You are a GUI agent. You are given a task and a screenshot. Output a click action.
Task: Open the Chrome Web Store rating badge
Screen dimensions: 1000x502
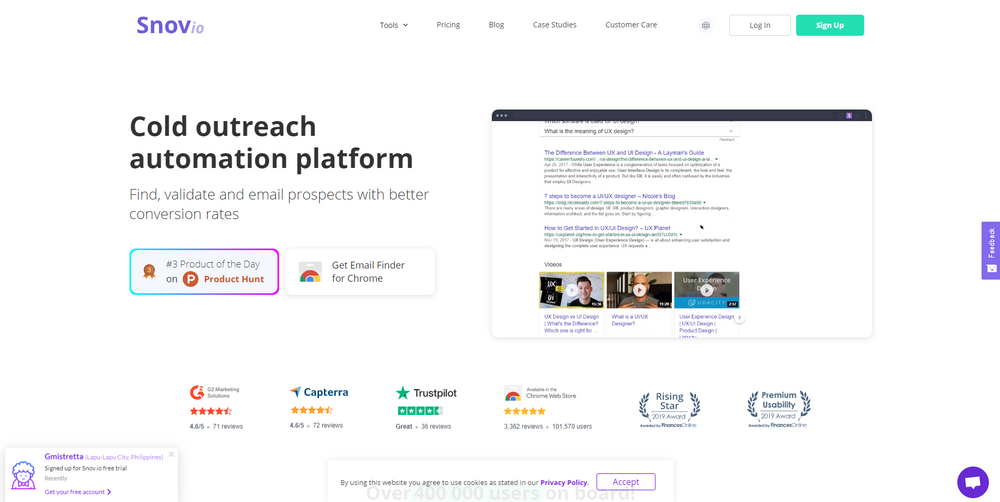pyautogui.click(x=547, y=408)
